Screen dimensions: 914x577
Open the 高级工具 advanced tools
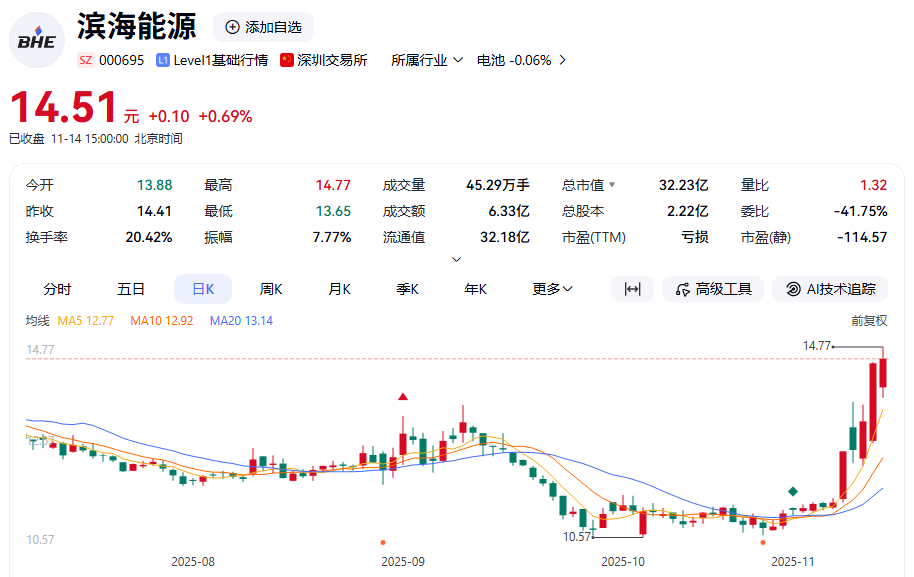coord(713,289)
